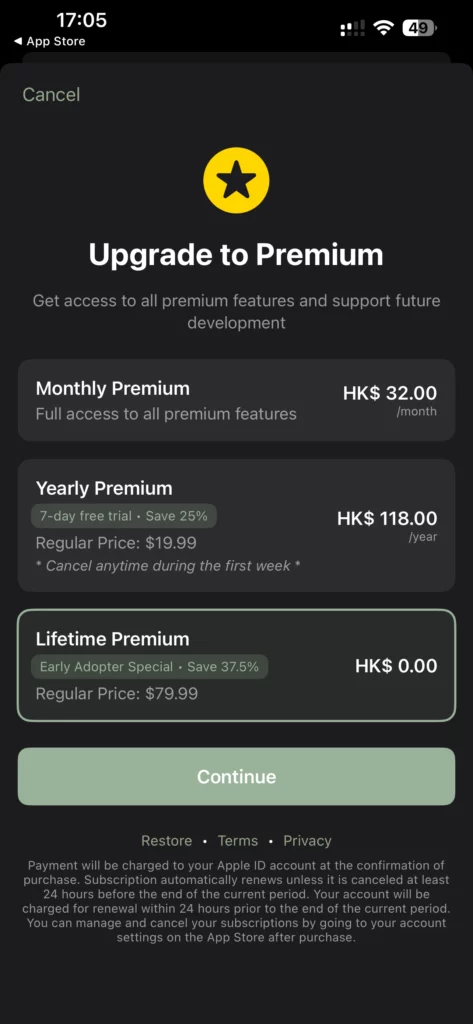Open the Restore purchases link
The height and width of the screenshot is (1024, 473).
pos(167,840)
